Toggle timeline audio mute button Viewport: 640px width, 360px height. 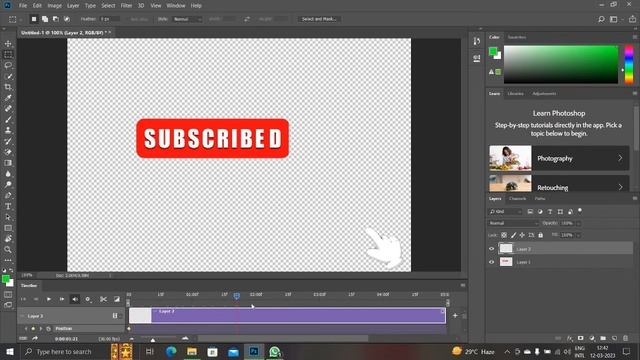pos(75,299)
